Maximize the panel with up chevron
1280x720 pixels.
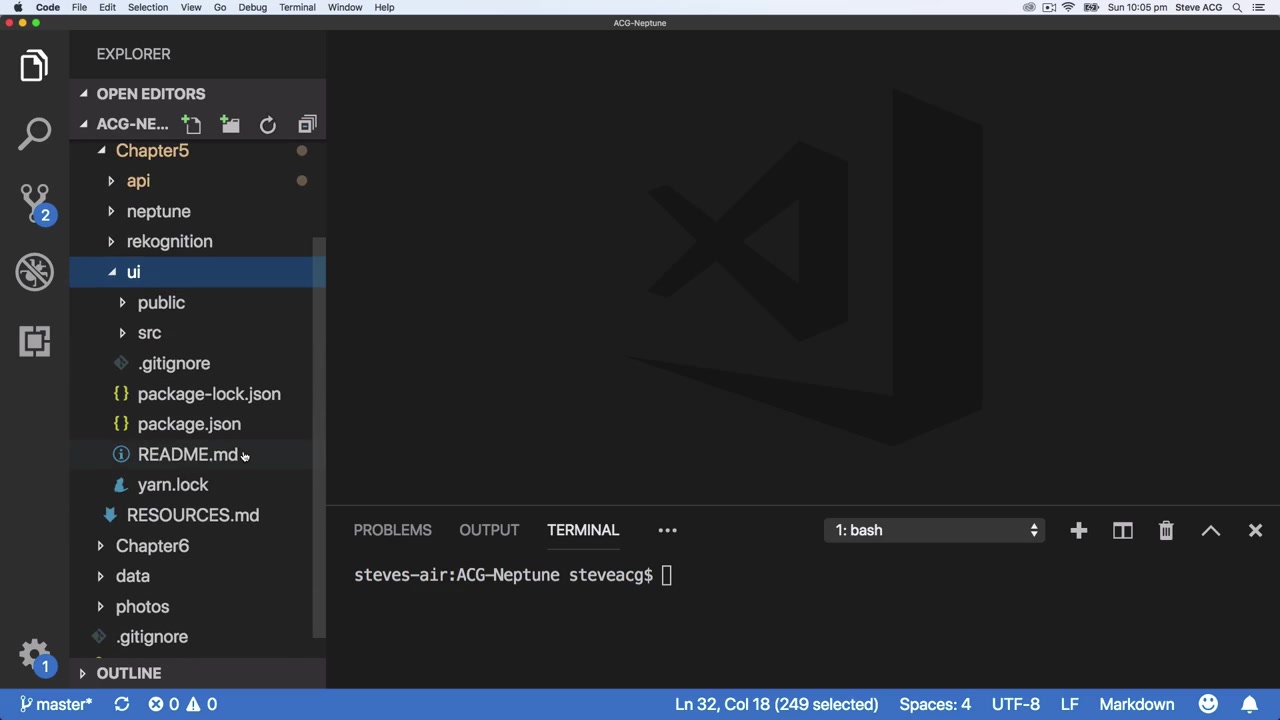pos(1211,530)
